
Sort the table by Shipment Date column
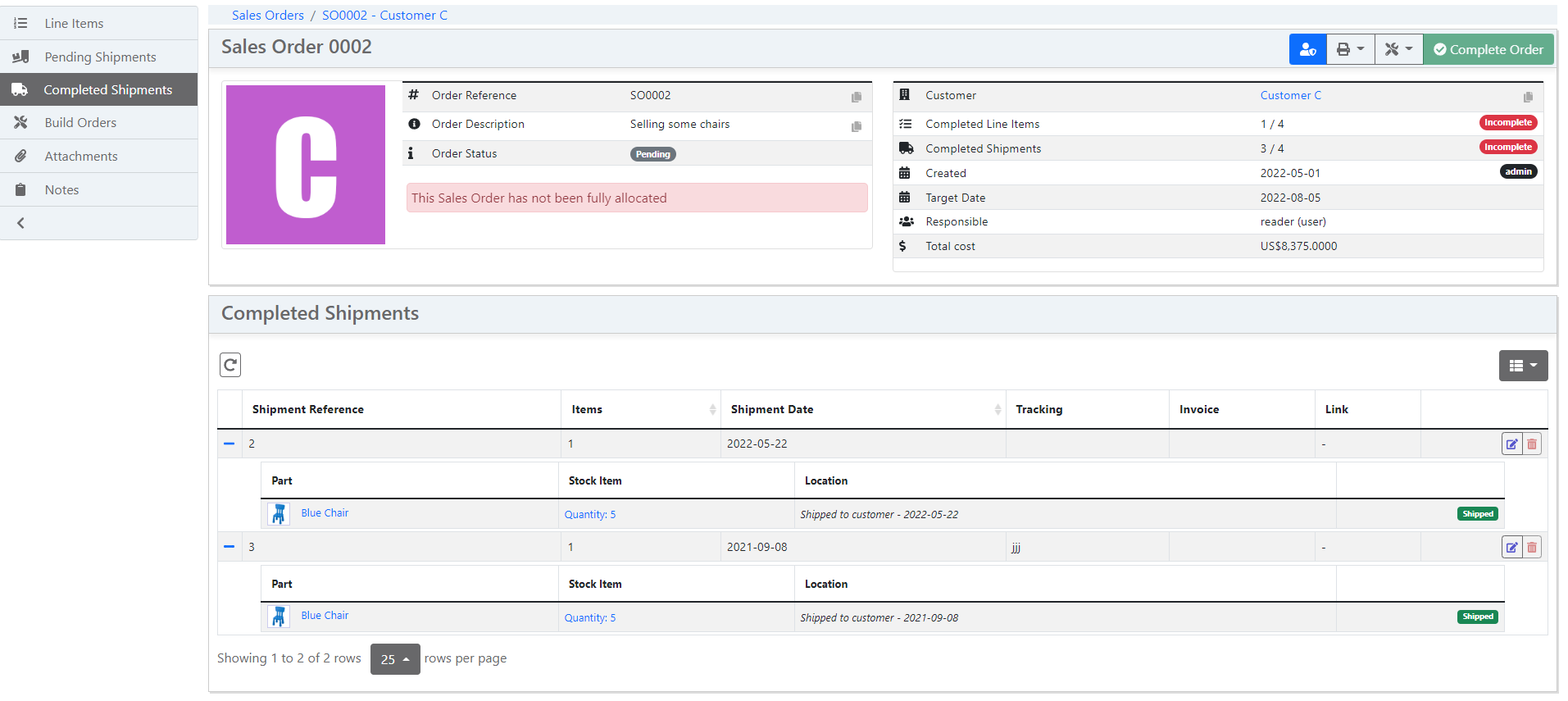tap(772, 409)
